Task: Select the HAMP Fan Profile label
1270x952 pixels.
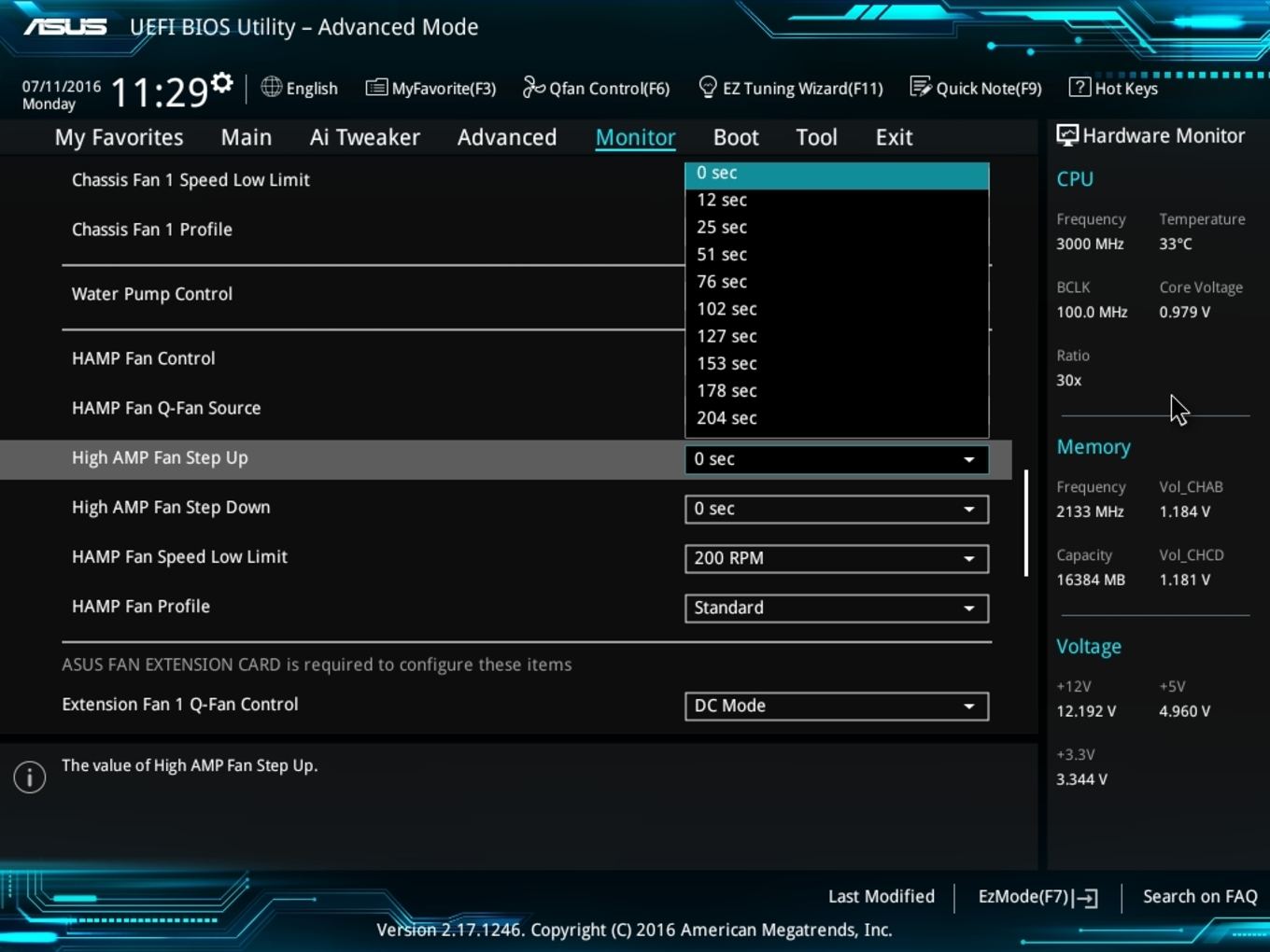Action: pyautogui.click(x=141, y=607)
